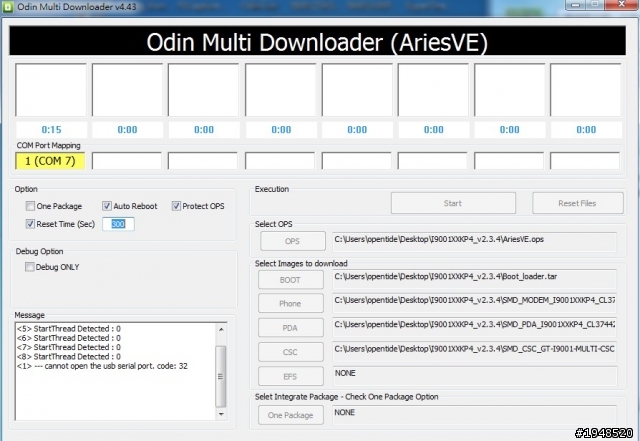Click the Phone image button
Viewport: 640px width, 441px height.
coord(290,303)
